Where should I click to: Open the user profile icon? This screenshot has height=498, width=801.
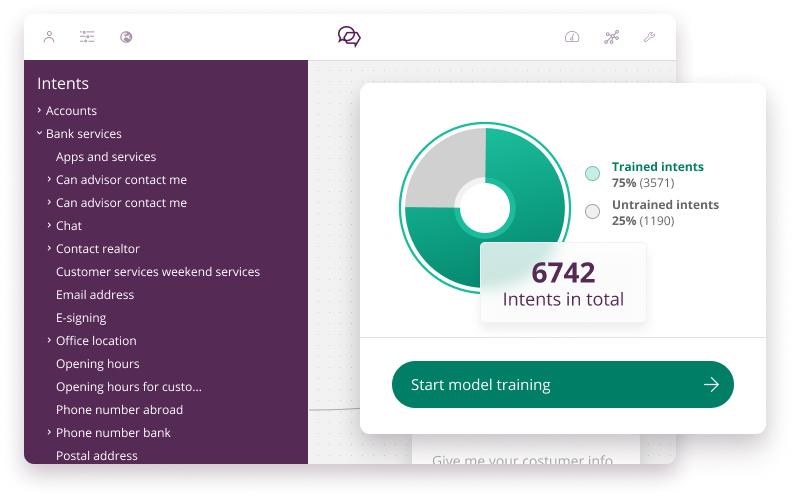pyautogui.click(x=49, y=38)
